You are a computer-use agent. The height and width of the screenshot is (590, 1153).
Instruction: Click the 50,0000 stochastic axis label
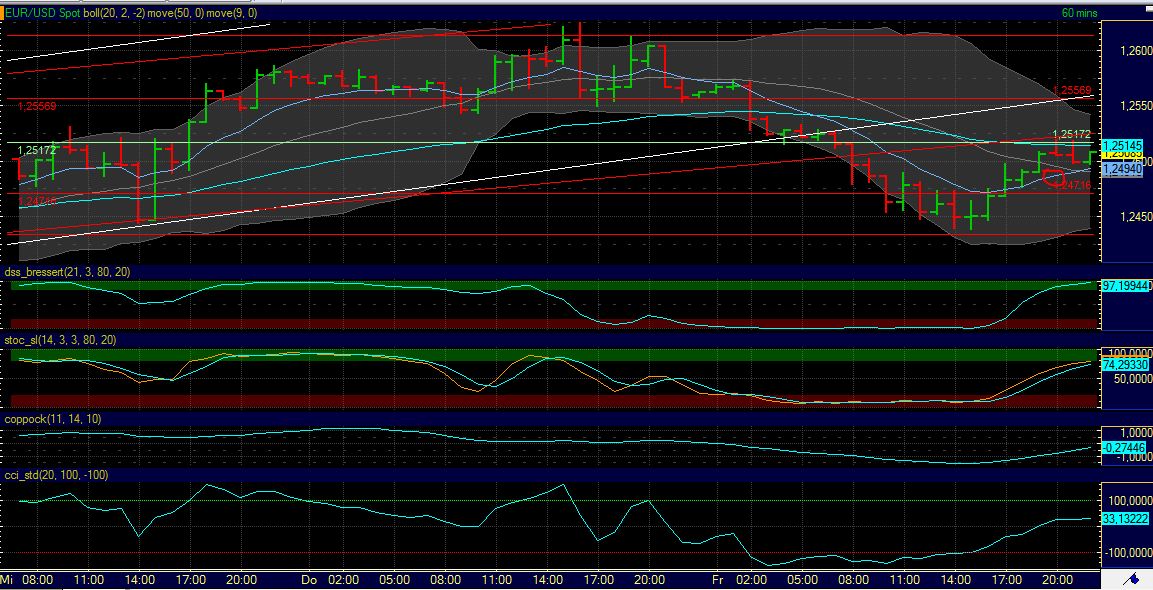pos(1132,379)
